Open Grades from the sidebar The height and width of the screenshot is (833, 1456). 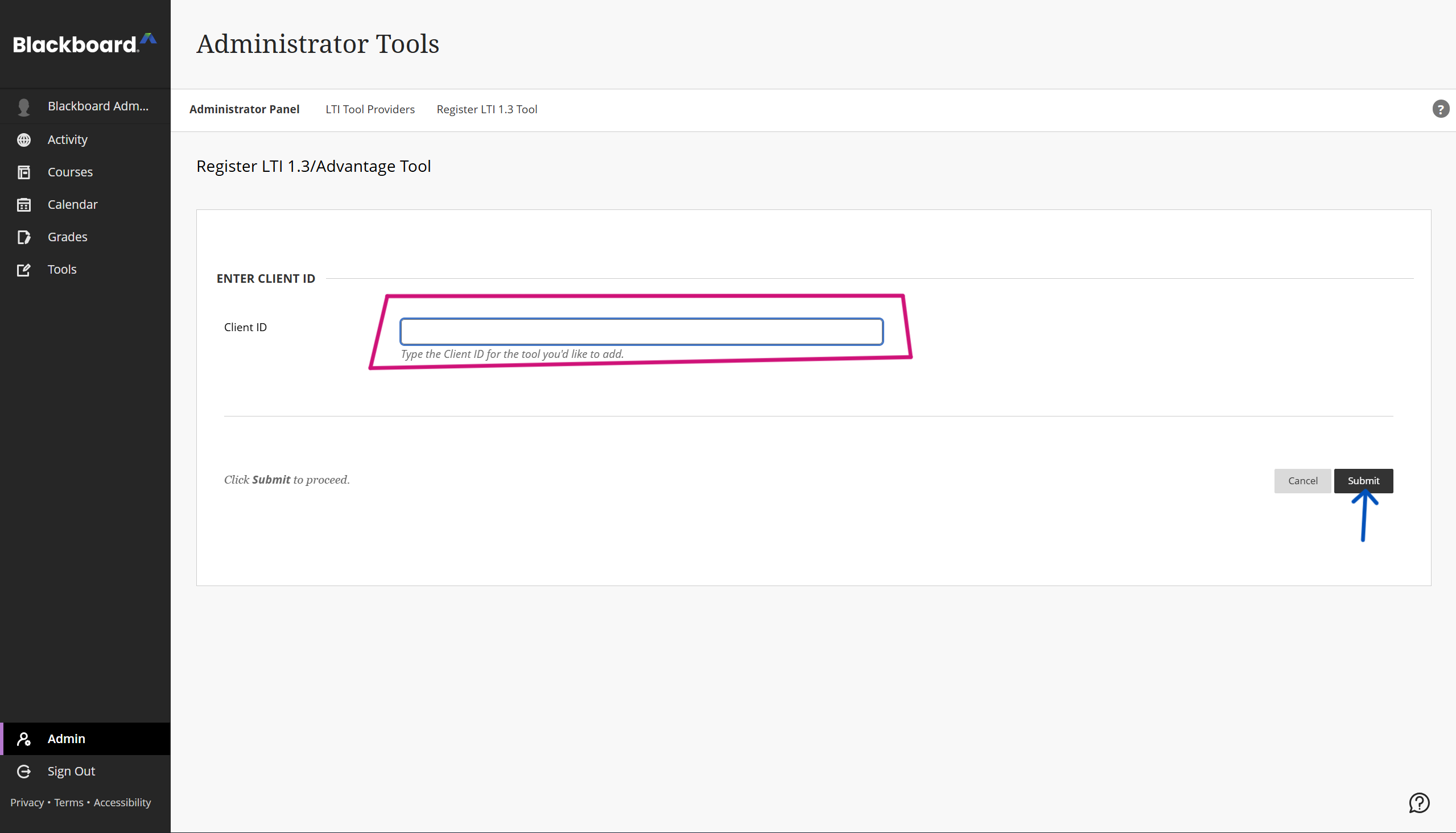pos(85,237)
